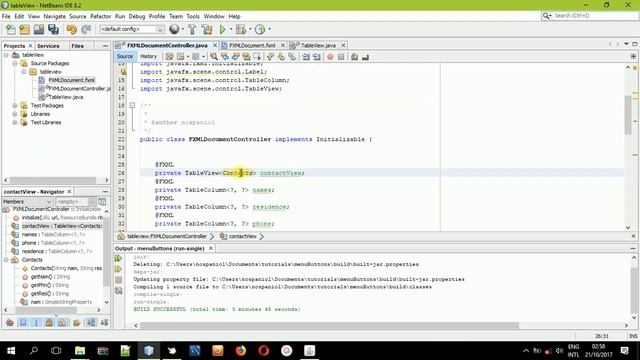The image size is (640, 360).
Task: Click the Find Next Occurrence editor icon
Action: click(236, 57)
